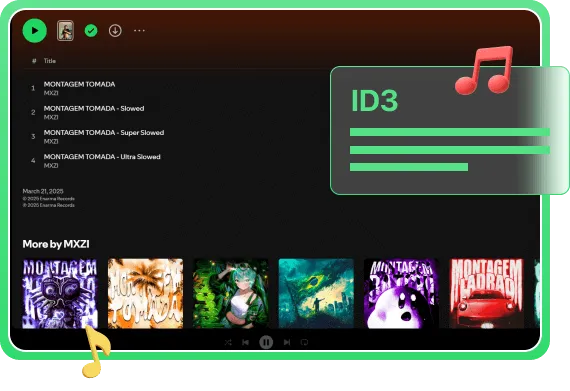Click the Title column header

[x=49, y=61]
